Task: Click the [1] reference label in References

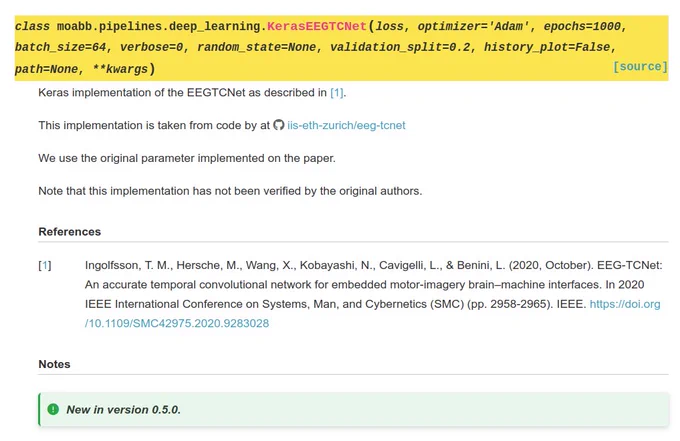Action: click(x=45, y=265)
